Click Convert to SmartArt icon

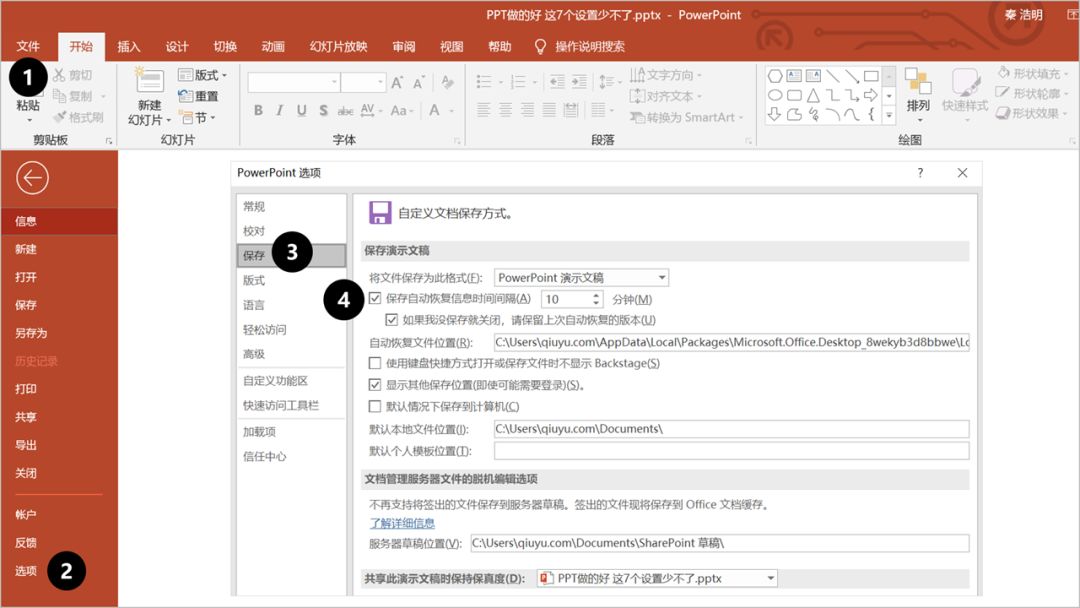638,118
